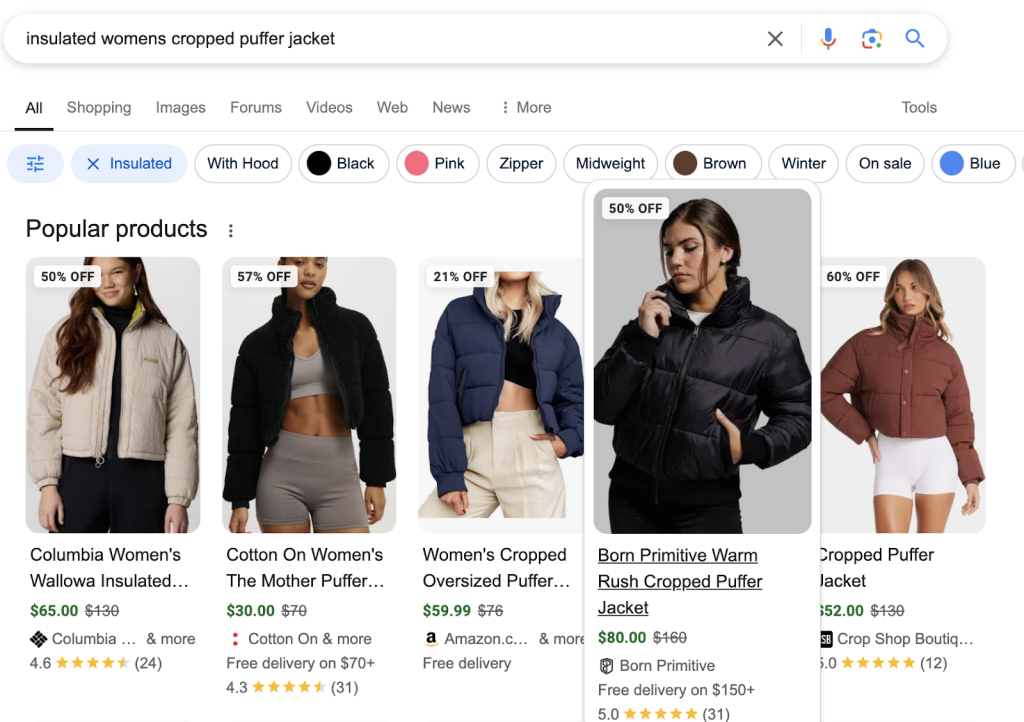
Task: Select the Zipper filter chip
Action: pos(521,164)
